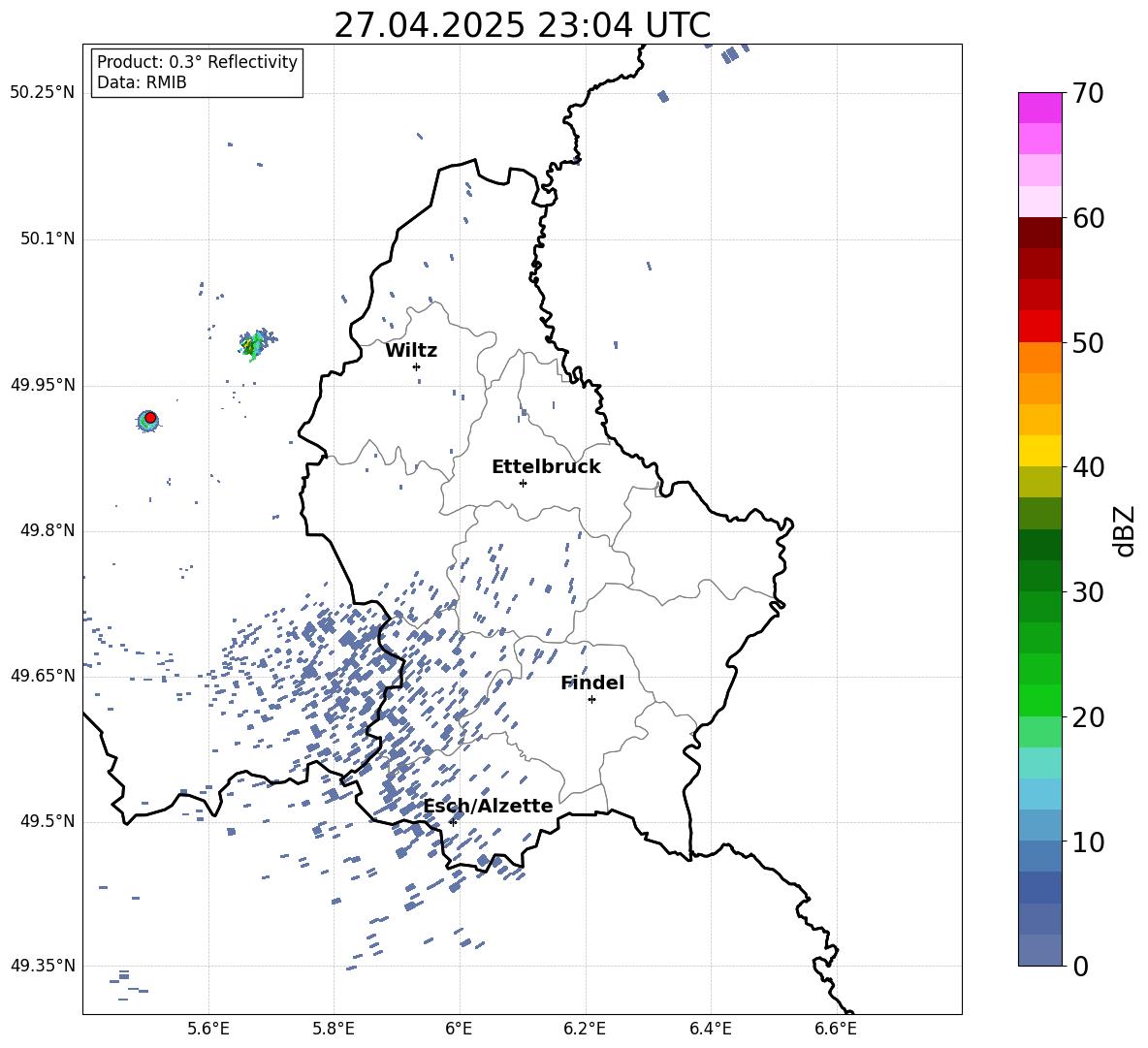Select the Wiltz city label
1148x1048 pixels.
(411, 351)
